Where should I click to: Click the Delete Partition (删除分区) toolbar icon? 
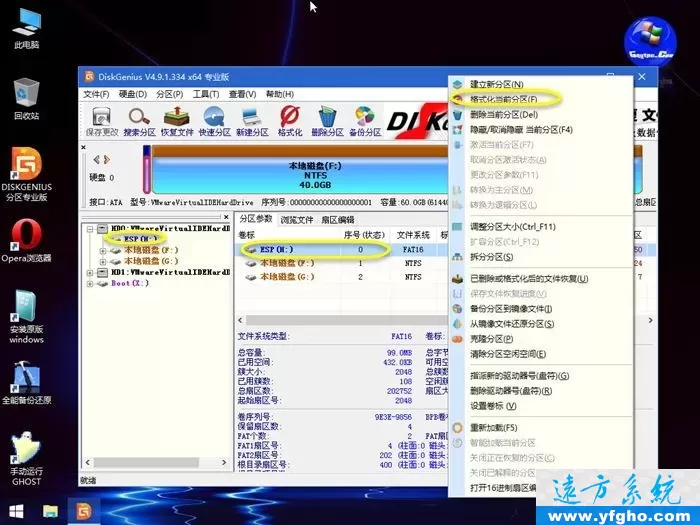327,121
